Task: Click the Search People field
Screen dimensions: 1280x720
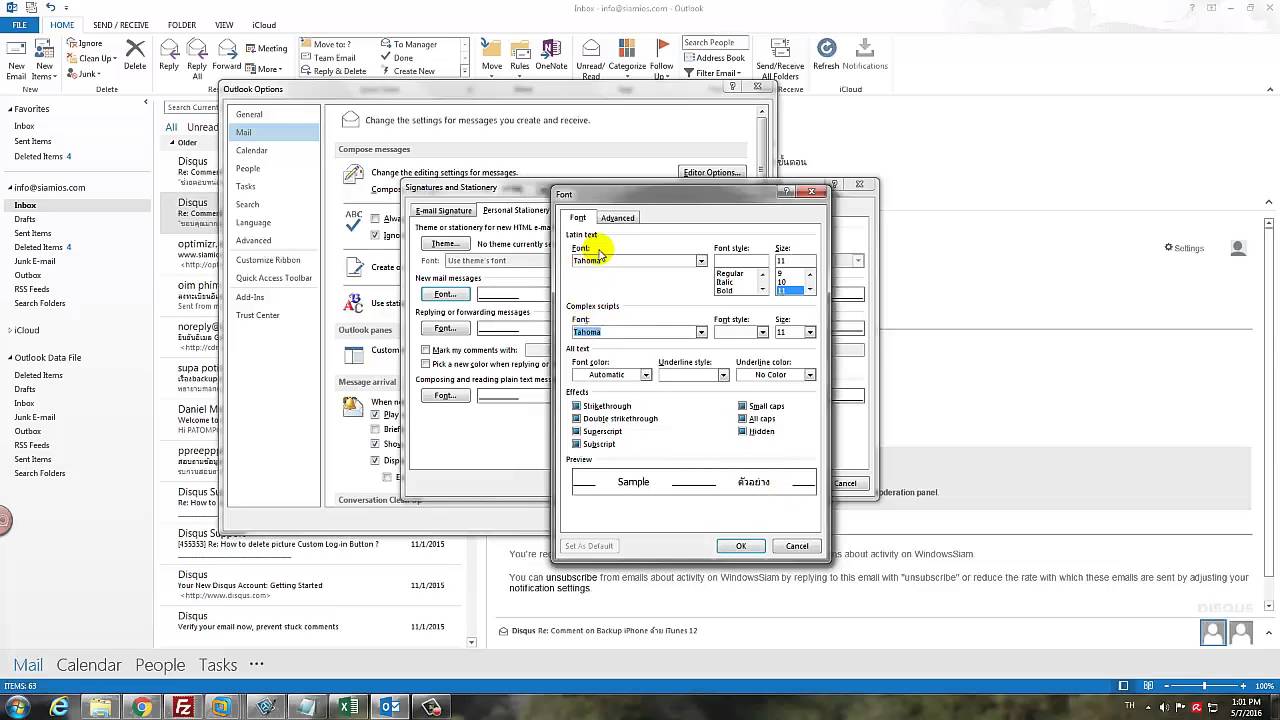Action: click(714, 43)
